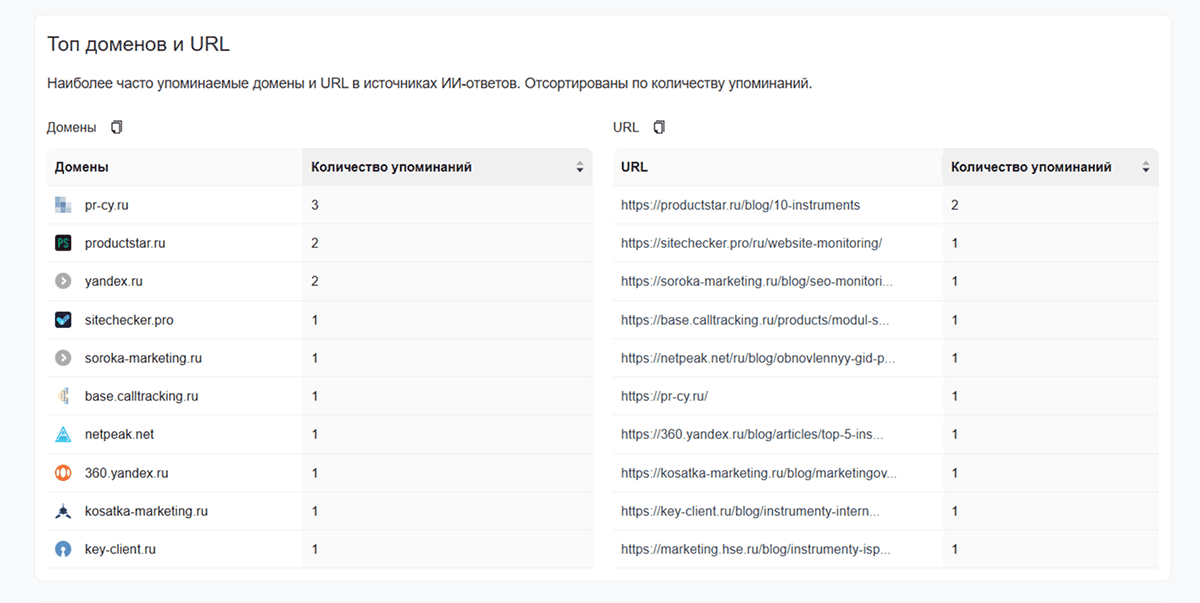Sort URLs by Количество упоминаний arrows
Screen dimensions: 1200x603
pyautogui.click(x=1146, y=168)
